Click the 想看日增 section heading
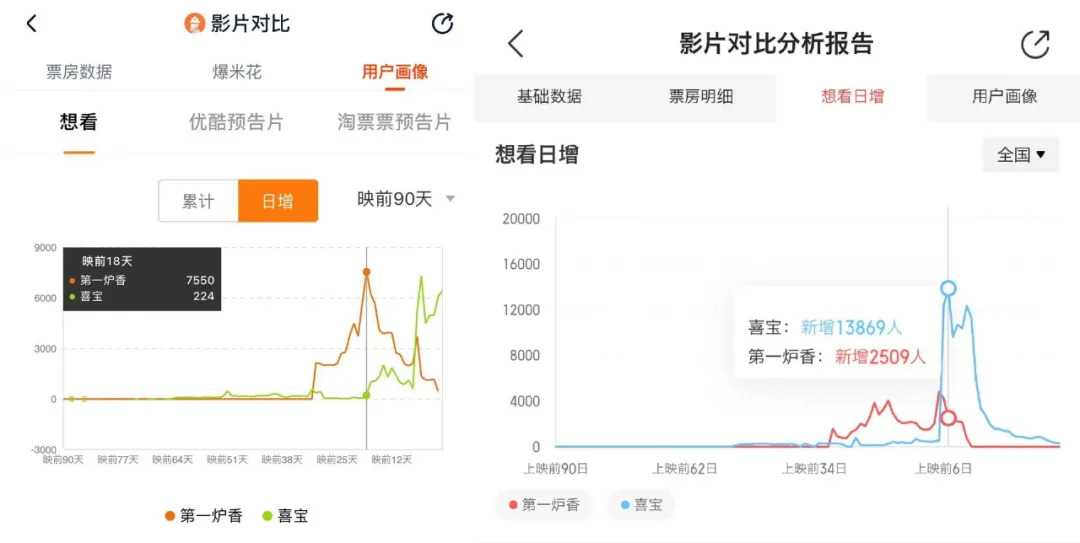 coord(537,154)
